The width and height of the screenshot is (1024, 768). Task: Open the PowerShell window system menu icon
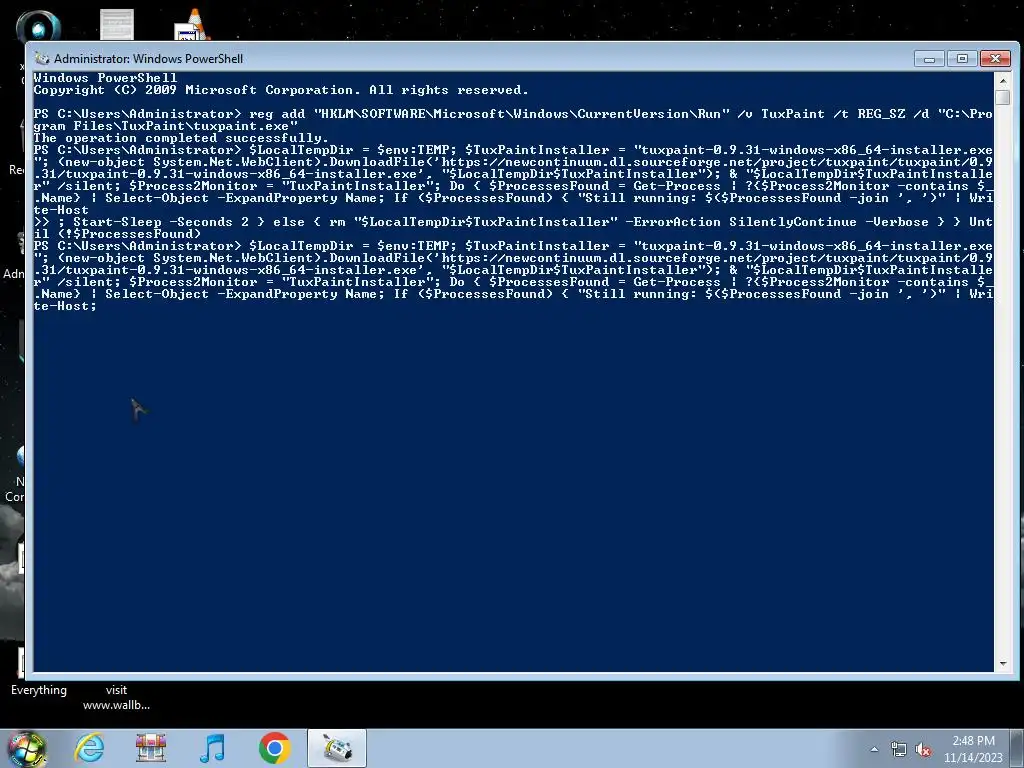(x=42, y=59)
